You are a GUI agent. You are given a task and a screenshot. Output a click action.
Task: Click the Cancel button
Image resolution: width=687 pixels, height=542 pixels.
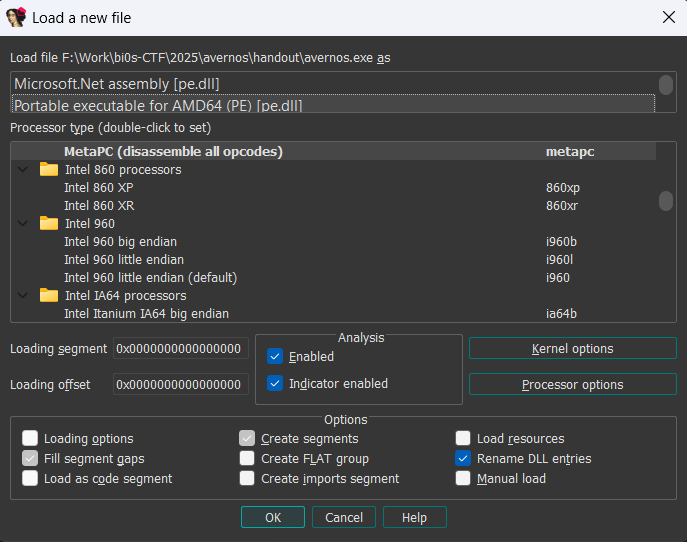point(344,517)
